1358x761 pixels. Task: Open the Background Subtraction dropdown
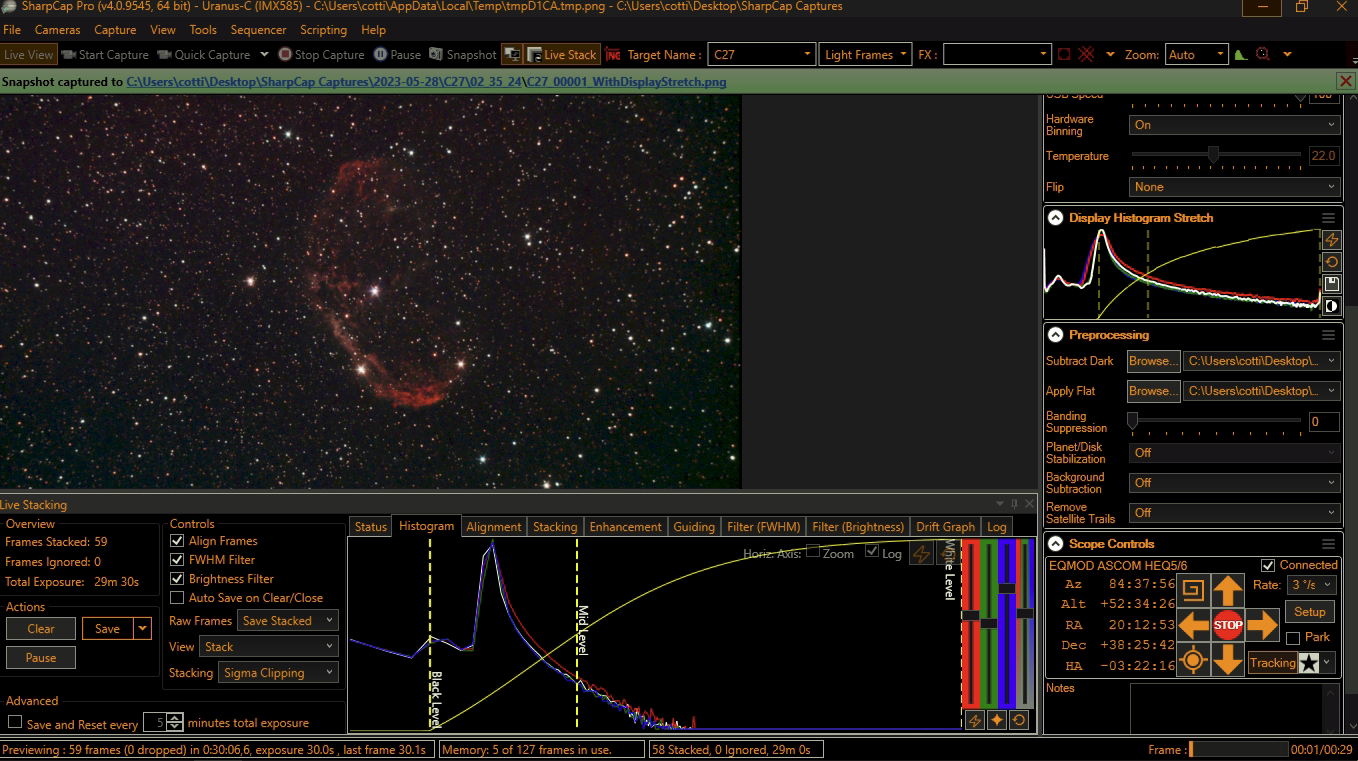(x=1234, y=483)
